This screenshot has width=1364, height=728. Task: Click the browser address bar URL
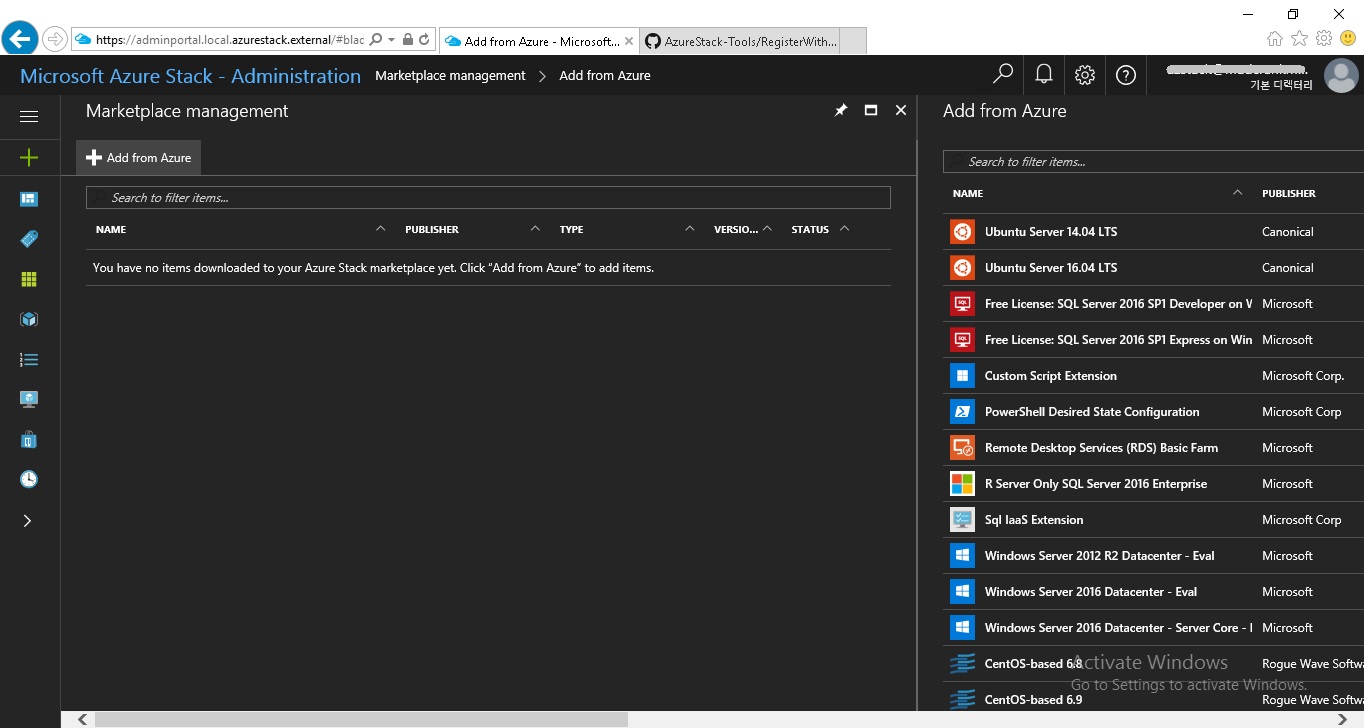tap(230, 40)
